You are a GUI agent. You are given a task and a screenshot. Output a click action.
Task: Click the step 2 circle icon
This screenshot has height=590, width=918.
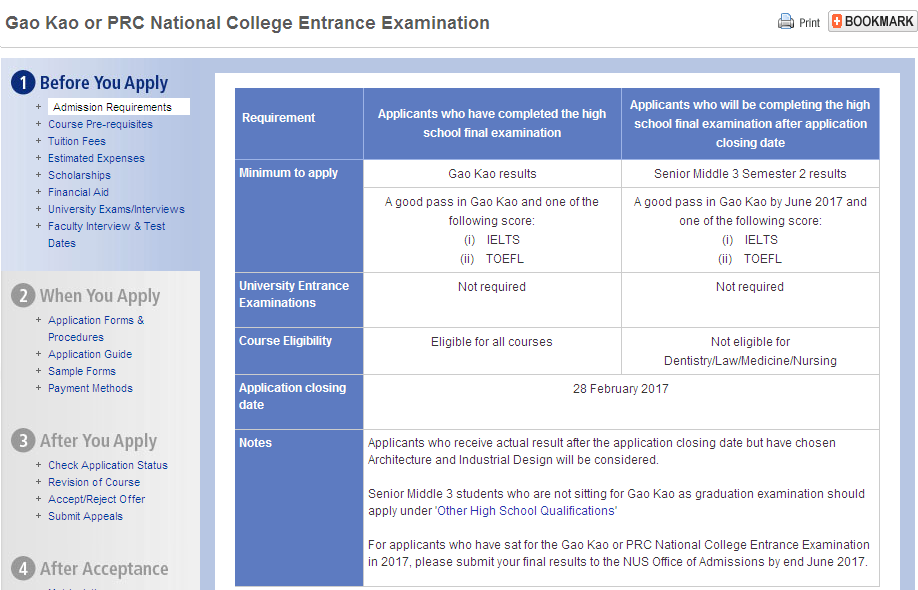pyautogui.click(x=23, y=296)
